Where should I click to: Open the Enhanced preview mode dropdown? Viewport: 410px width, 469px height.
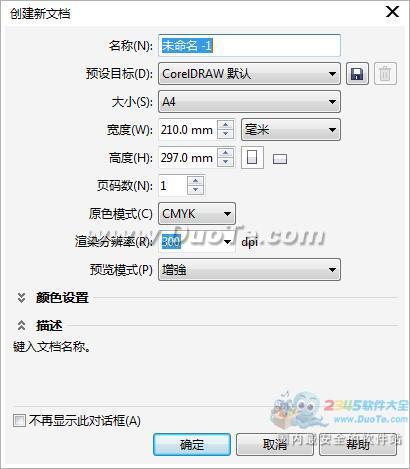point(249,269)
